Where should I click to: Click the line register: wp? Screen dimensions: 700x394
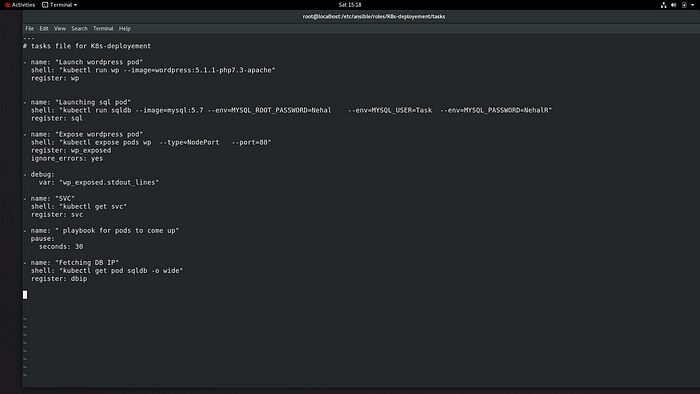[55, 78]
